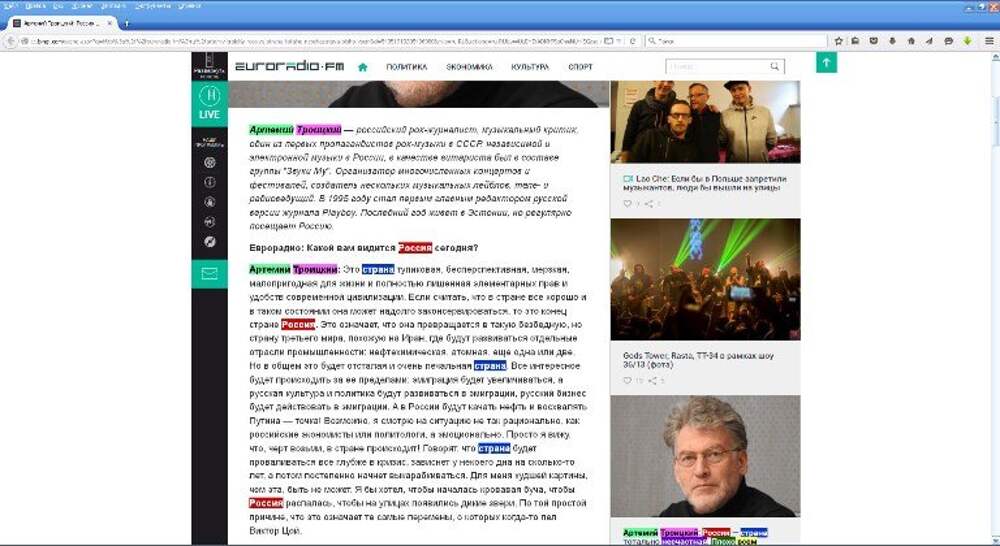The height and width of the screenshot is (546, 1000).
Task: Click the reload page button in address bar
Action: click(632, 41)
